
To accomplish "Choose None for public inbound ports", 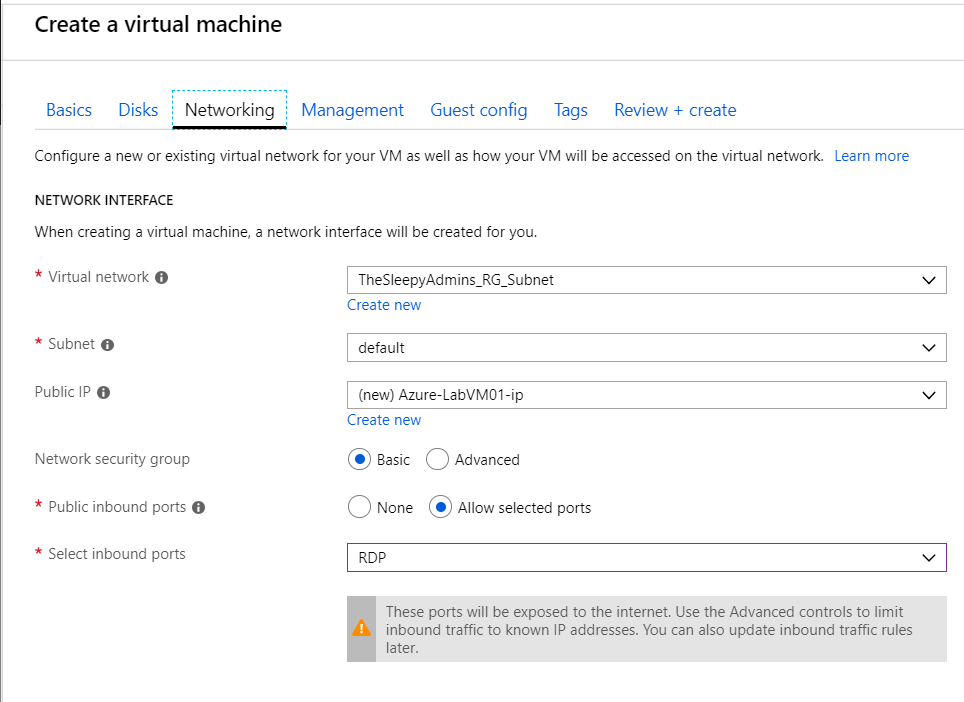I will tap(360, 508).
